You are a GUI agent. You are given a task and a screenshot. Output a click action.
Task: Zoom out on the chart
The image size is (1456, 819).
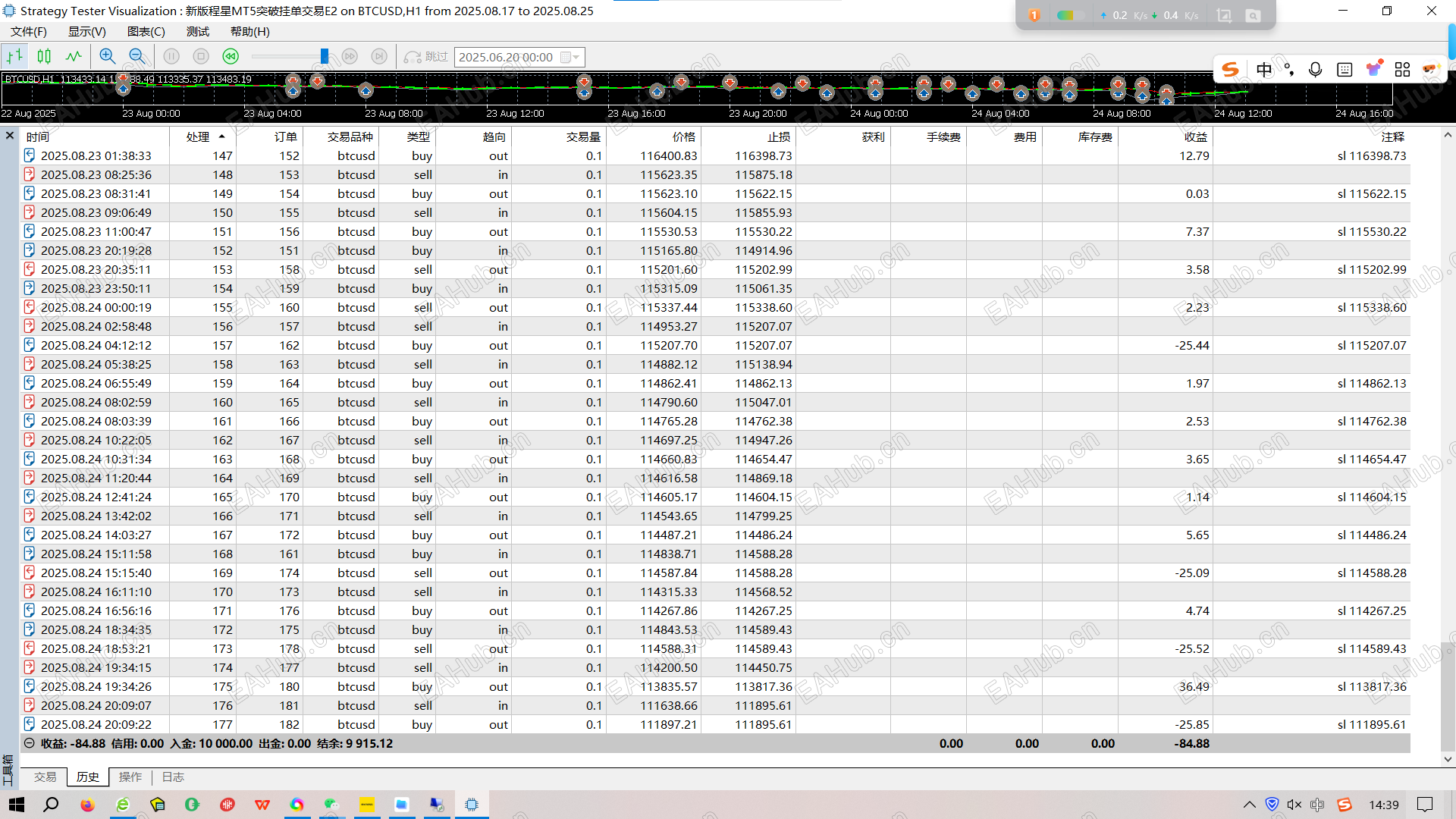click(x=137, y=56)
